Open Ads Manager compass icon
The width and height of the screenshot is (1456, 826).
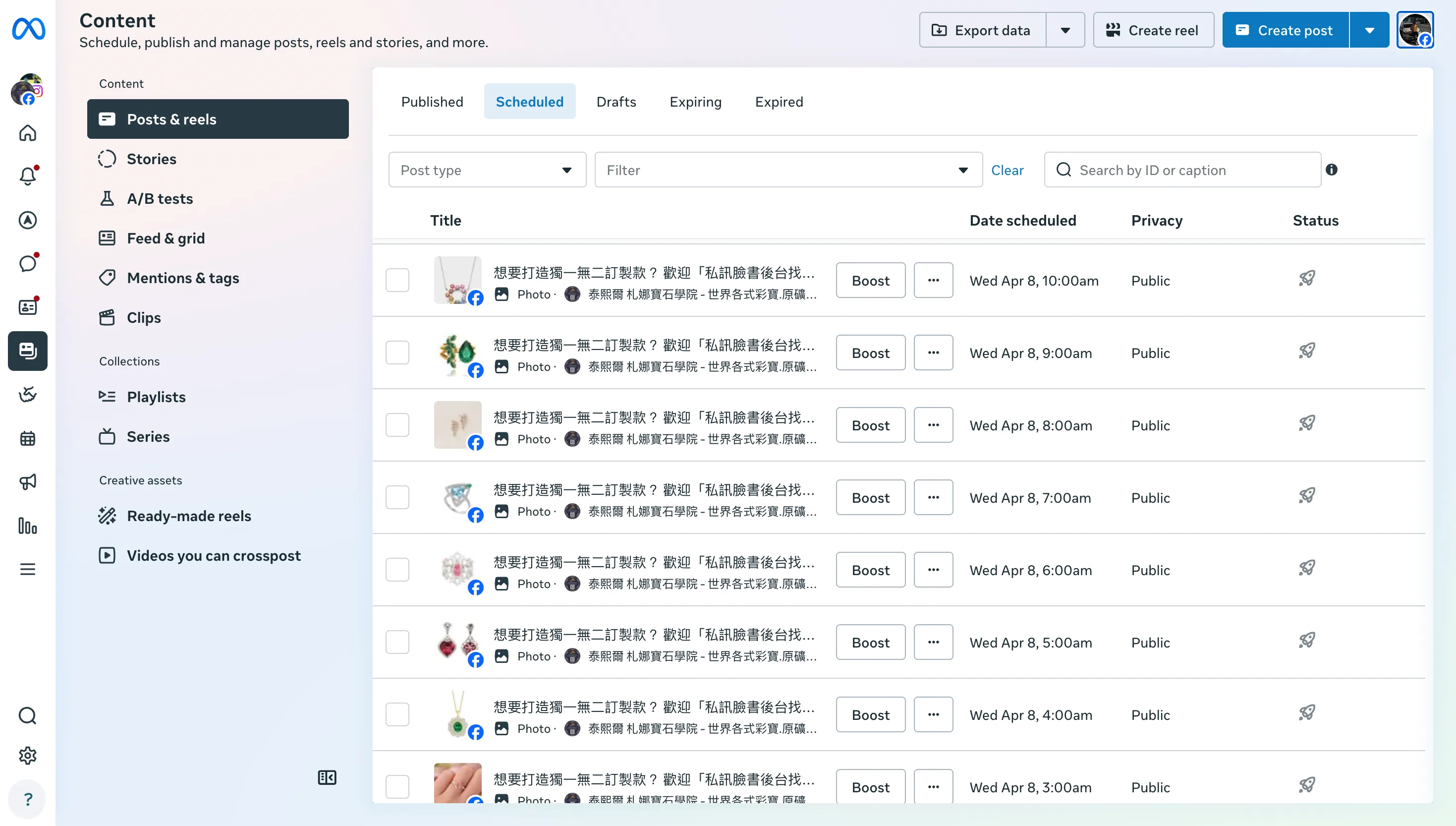click(x=28, y=220)
